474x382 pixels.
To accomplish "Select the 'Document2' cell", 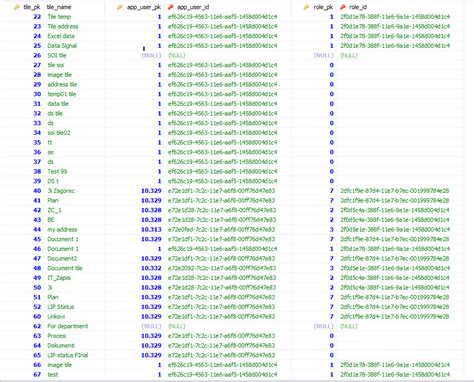I will [x=62, y=258].
